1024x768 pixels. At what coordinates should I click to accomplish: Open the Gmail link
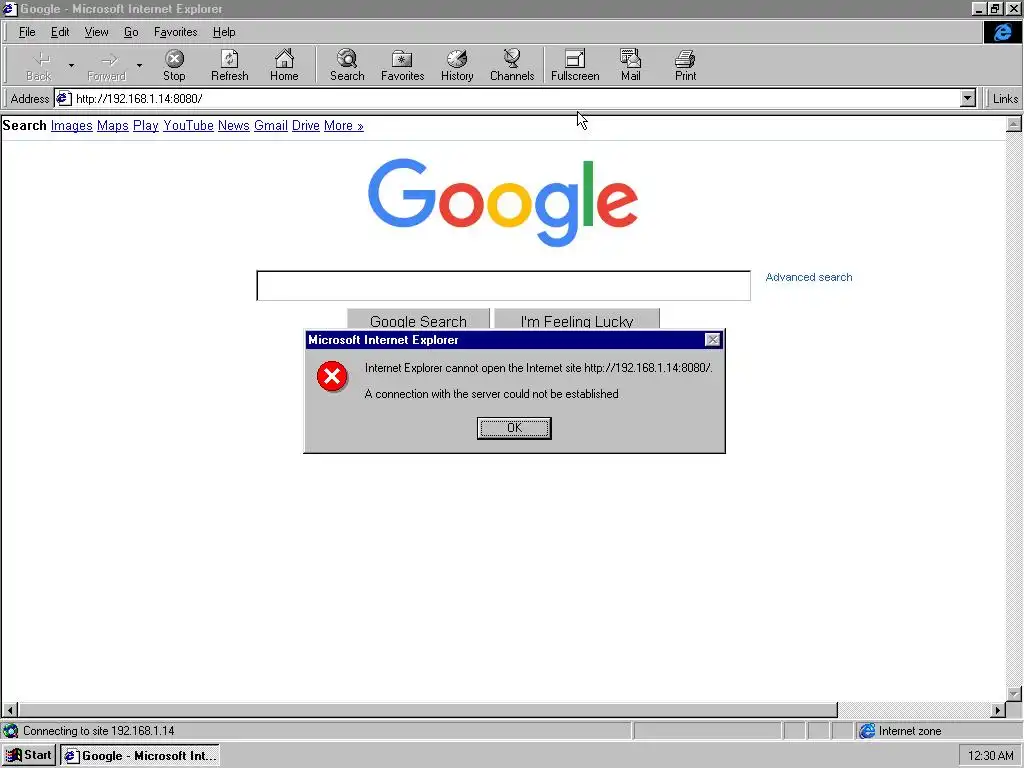coord(271,125)
